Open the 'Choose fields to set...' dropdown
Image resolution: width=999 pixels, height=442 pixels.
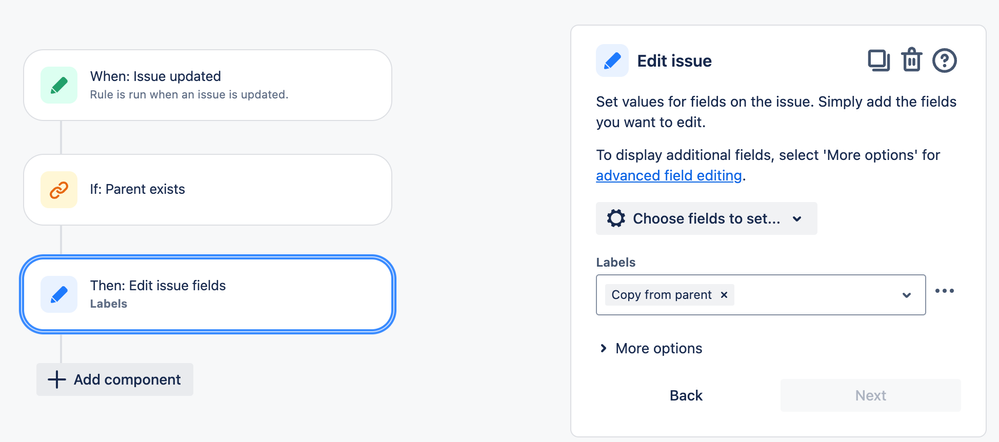(x=706, y=219)
